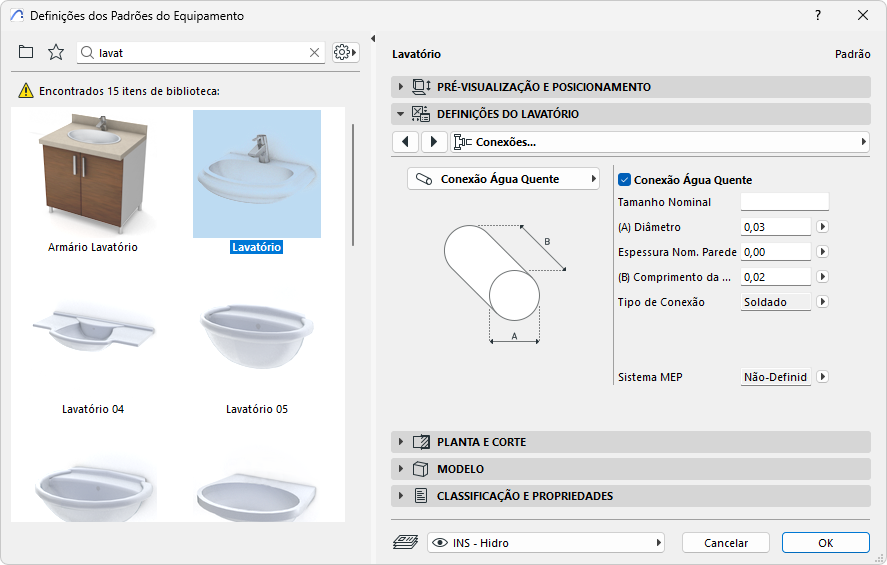Open the INS - Hidro layer dropdown
Image resolution: width=887 pixels, height=565 pixels.
pos(546,543)
